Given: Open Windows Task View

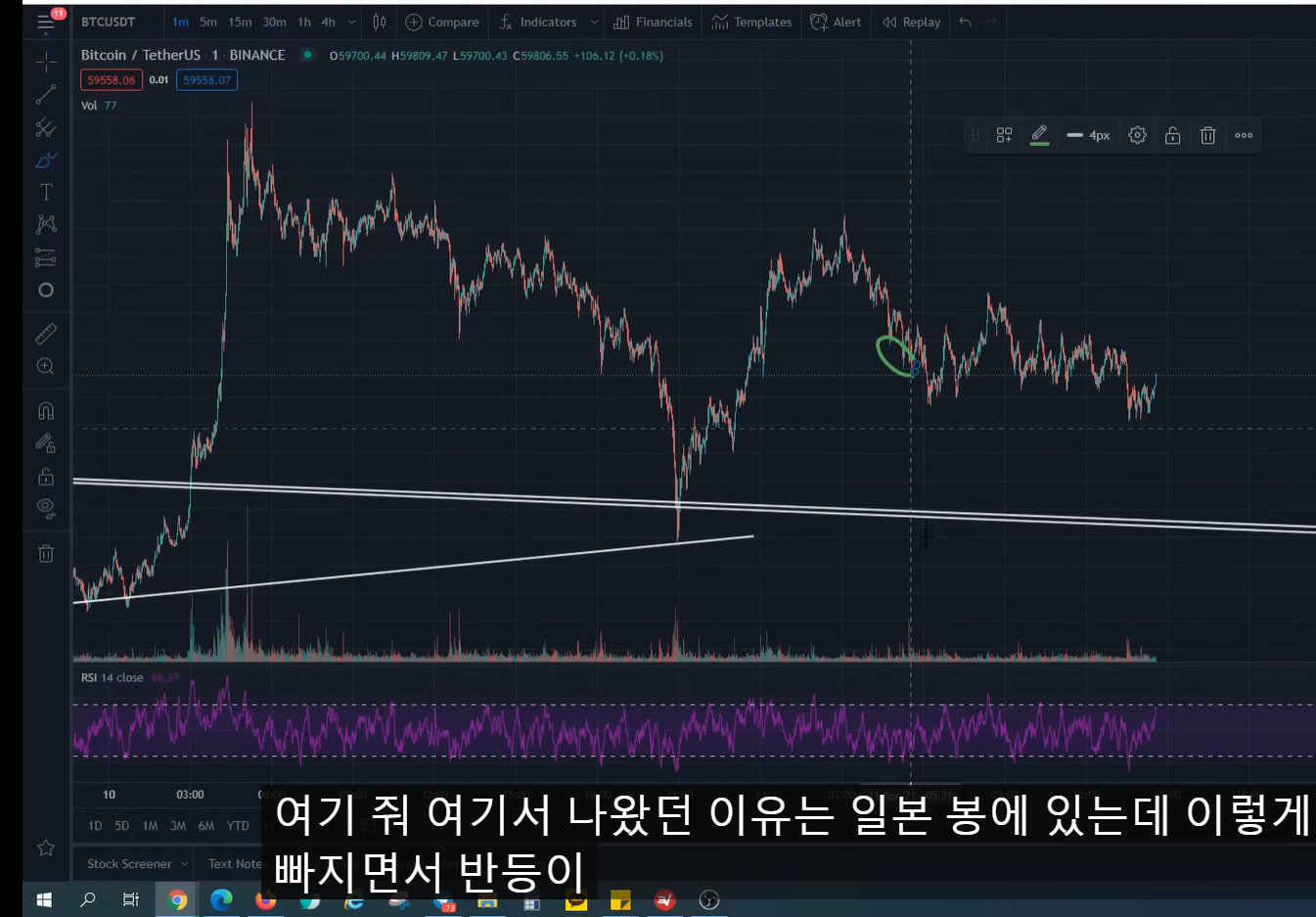Looking at the screenshot, I should click(x=130, y=899).
